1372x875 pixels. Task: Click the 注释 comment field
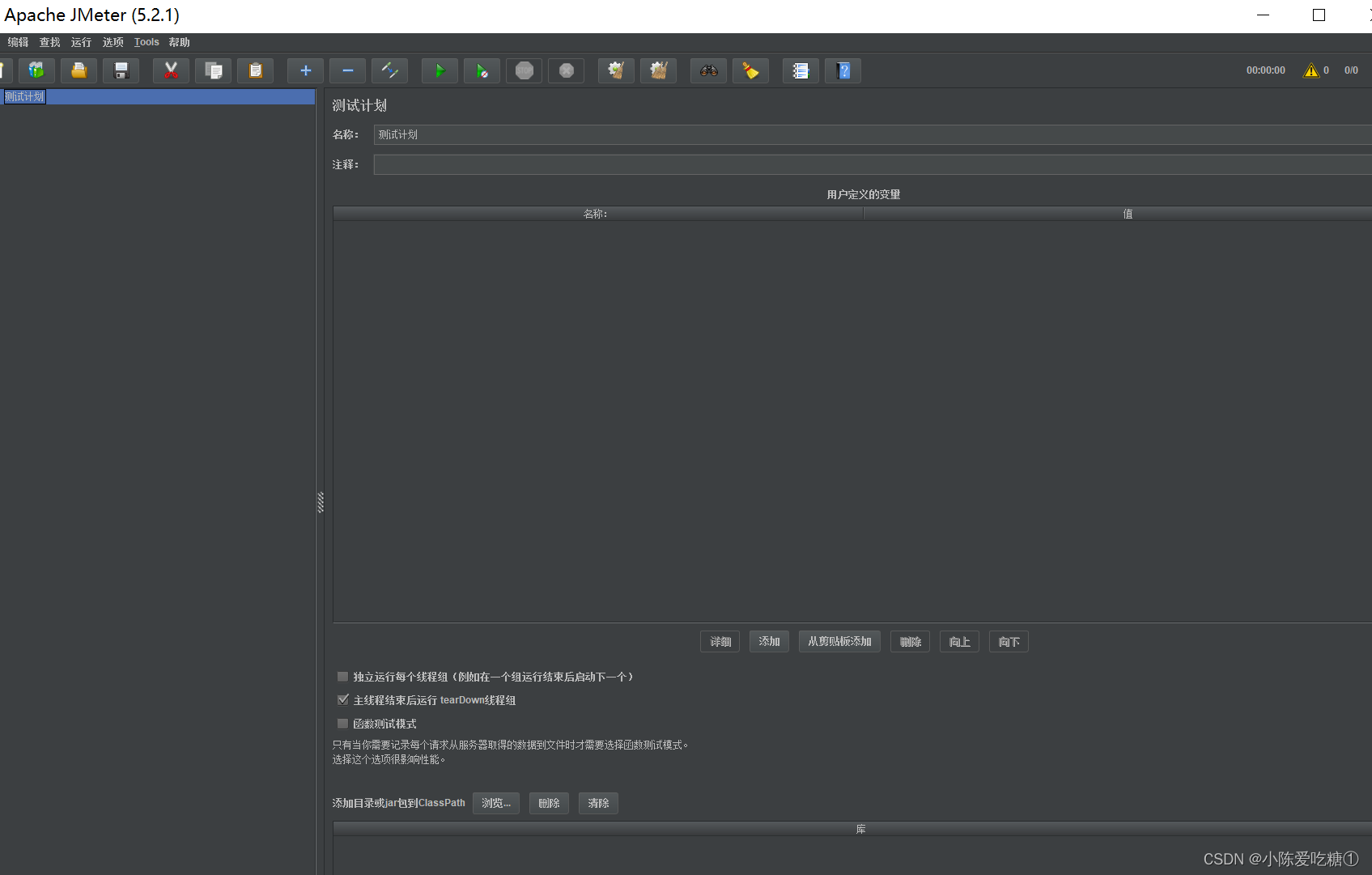(873, 165)
